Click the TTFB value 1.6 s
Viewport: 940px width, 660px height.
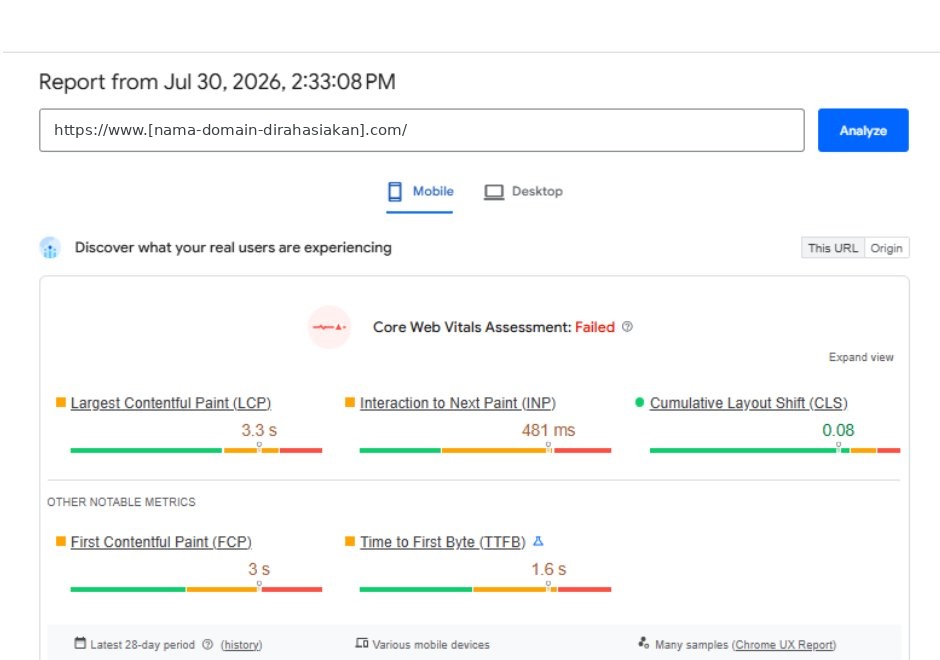point(549,569)
